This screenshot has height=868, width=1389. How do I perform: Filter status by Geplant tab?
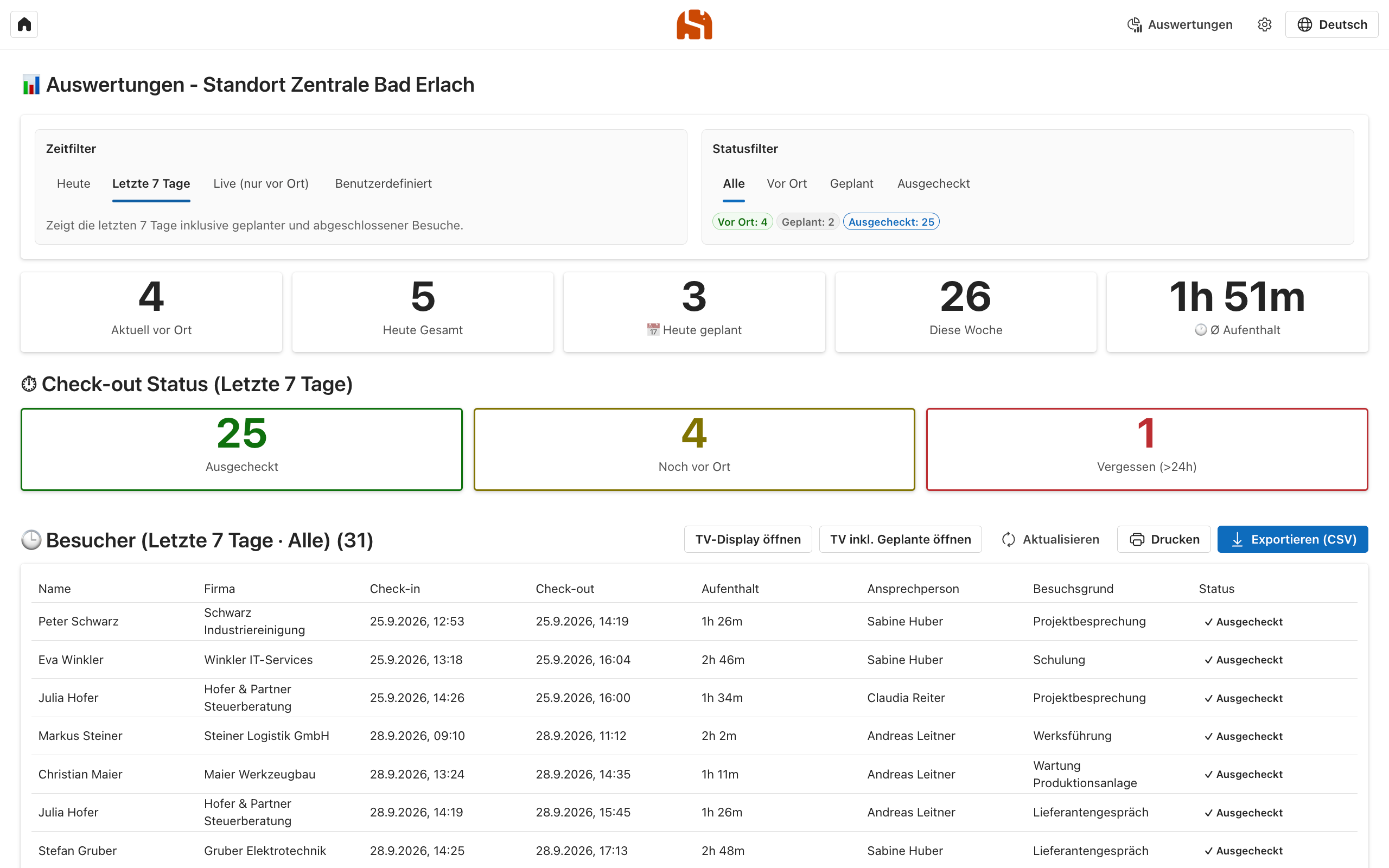click(x=852, y=184)
